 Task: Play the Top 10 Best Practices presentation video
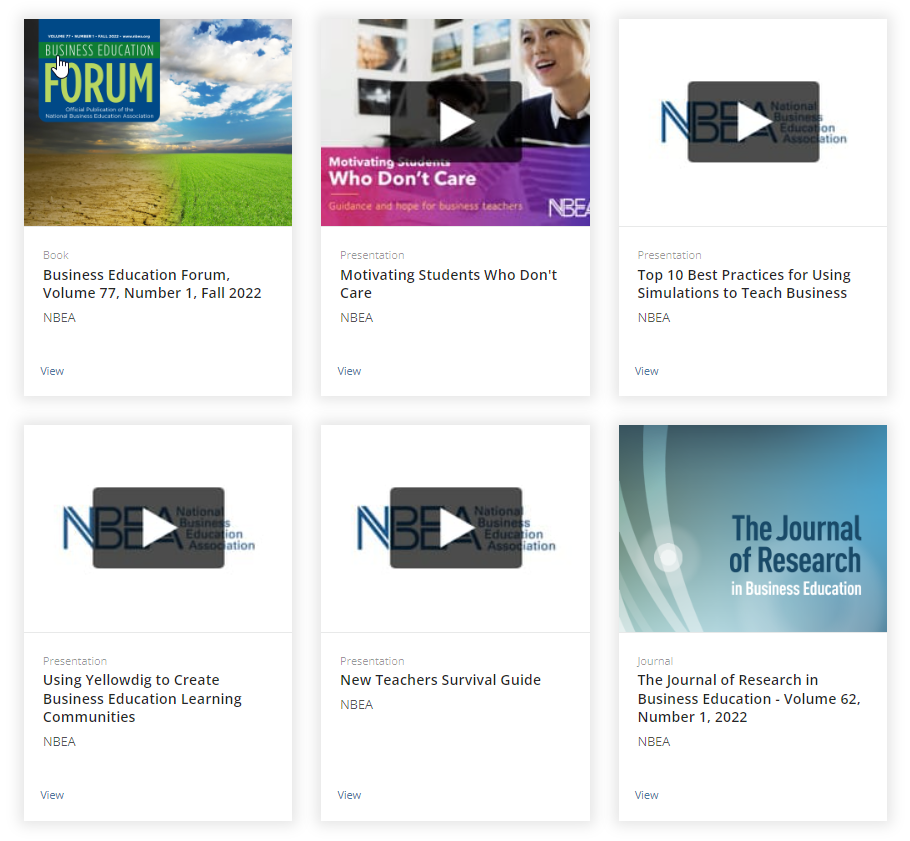point(753,122)
